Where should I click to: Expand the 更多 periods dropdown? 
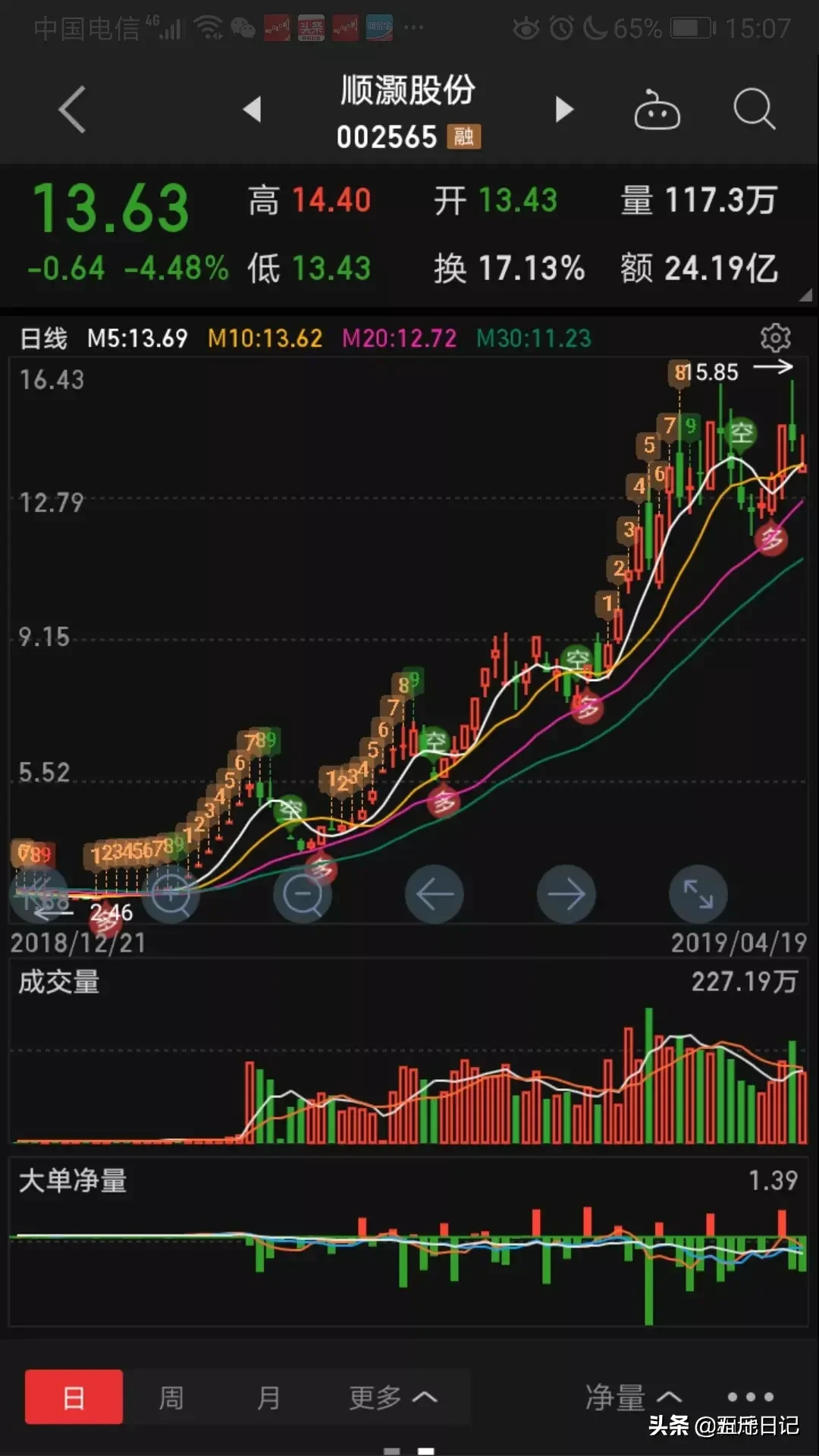(393, 1397)
